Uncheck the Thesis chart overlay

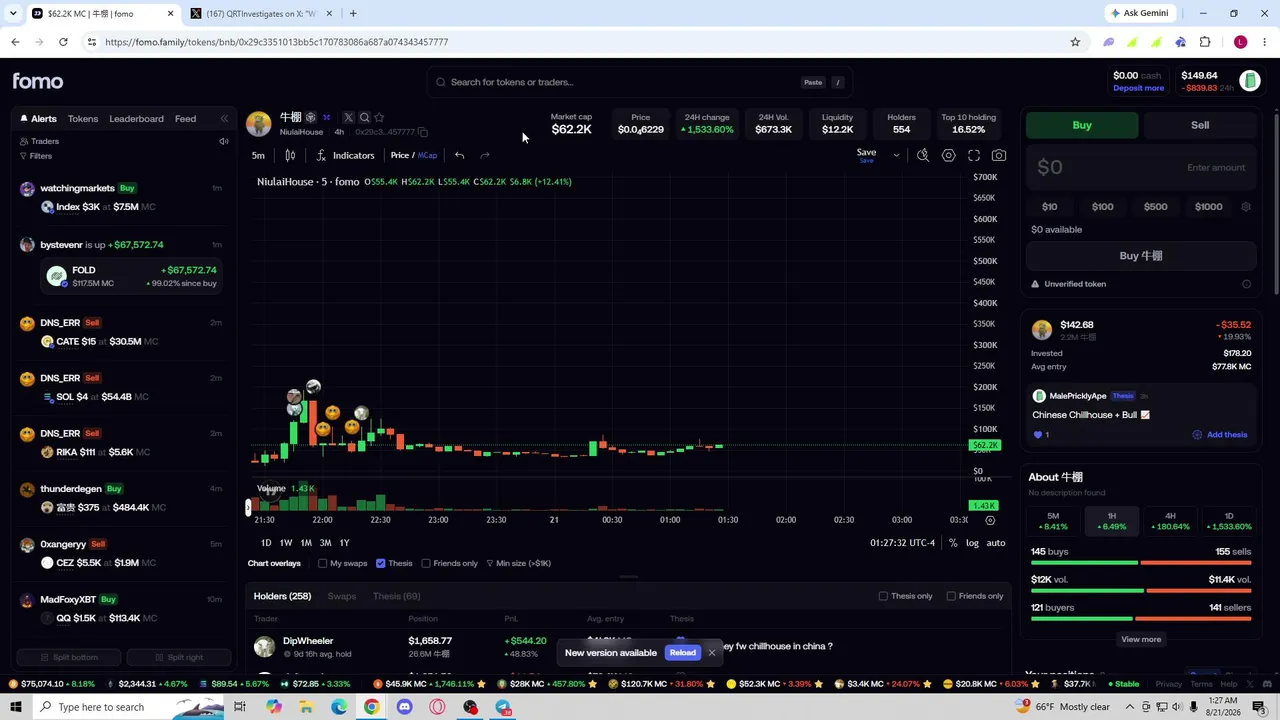click(x=380, y=564)
